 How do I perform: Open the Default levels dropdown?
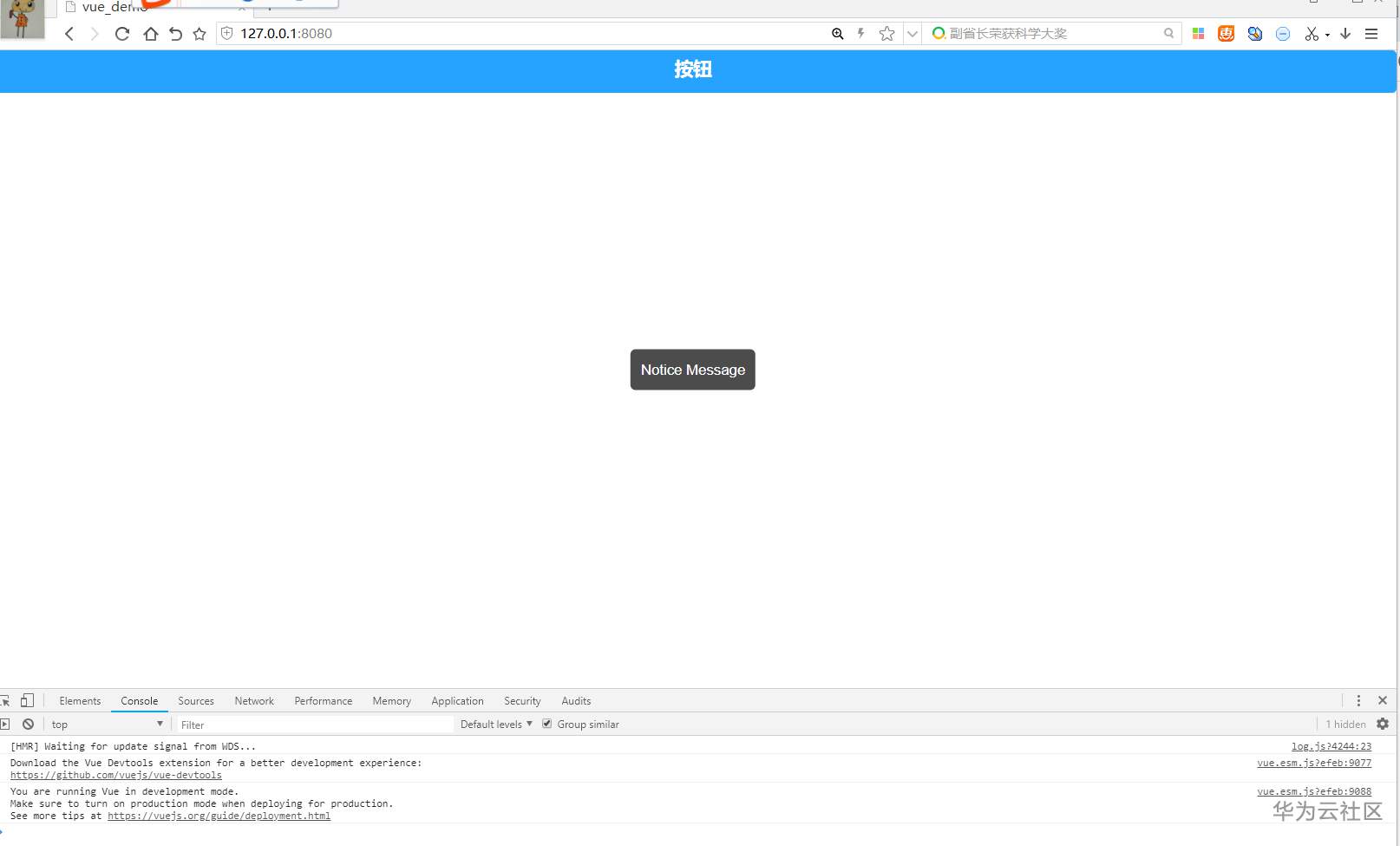tap(496, 725)
